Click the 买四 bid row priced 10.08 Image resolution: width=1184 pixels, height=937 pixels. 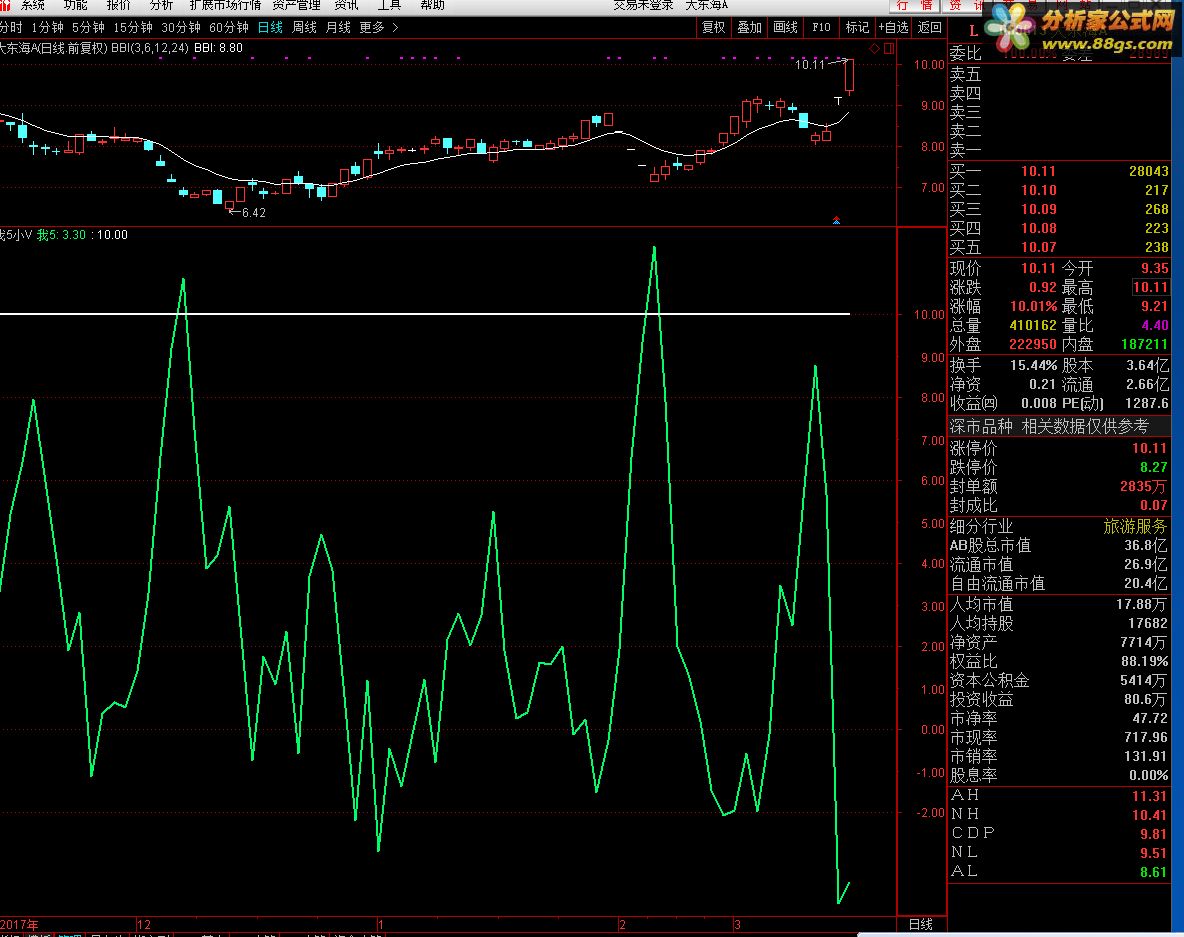(1059, 228)
